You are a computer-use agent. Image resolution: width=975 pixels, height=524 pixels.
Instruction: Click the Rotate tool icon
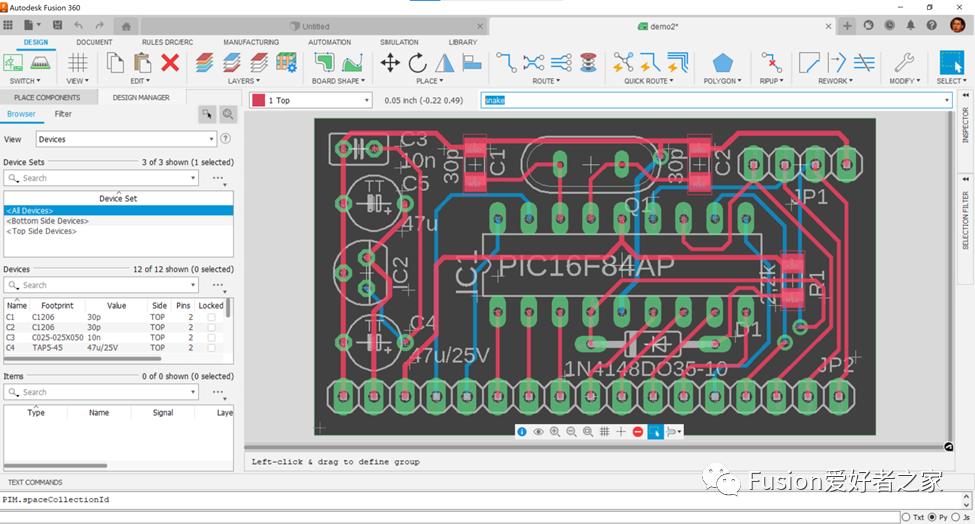417,63
